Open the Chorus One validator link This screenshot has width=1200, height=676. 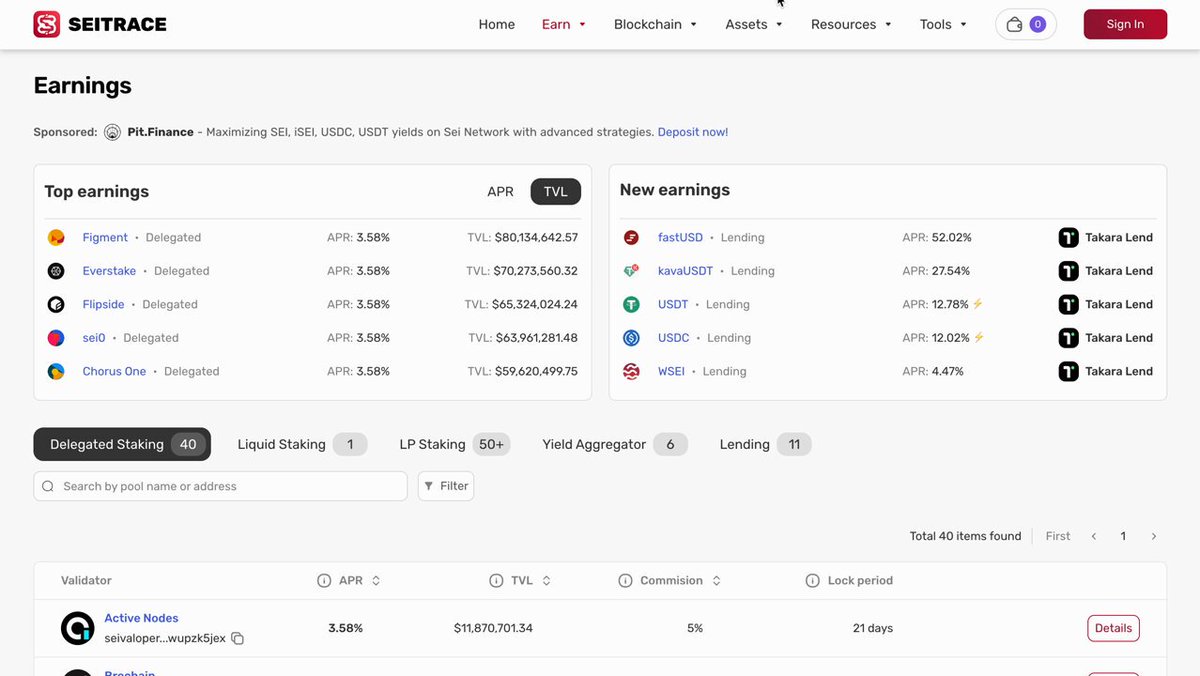(x=114, y=372)
